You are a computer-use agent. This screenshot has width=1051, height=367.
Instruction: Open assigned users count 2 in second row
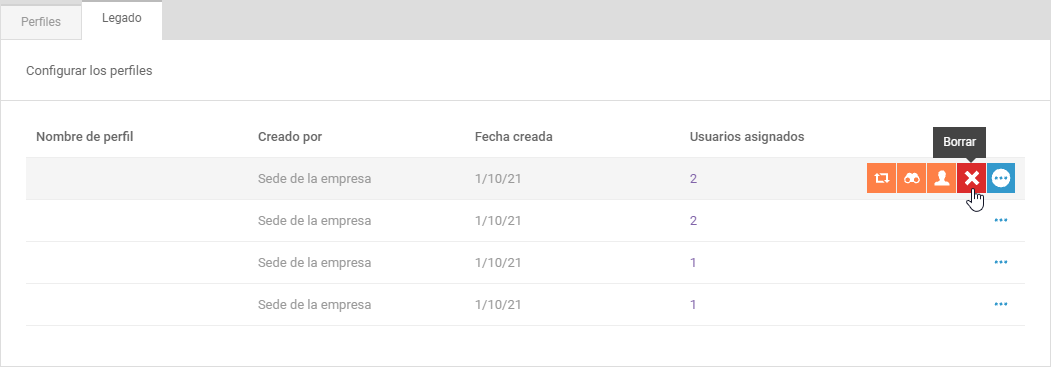click(693, 221)
